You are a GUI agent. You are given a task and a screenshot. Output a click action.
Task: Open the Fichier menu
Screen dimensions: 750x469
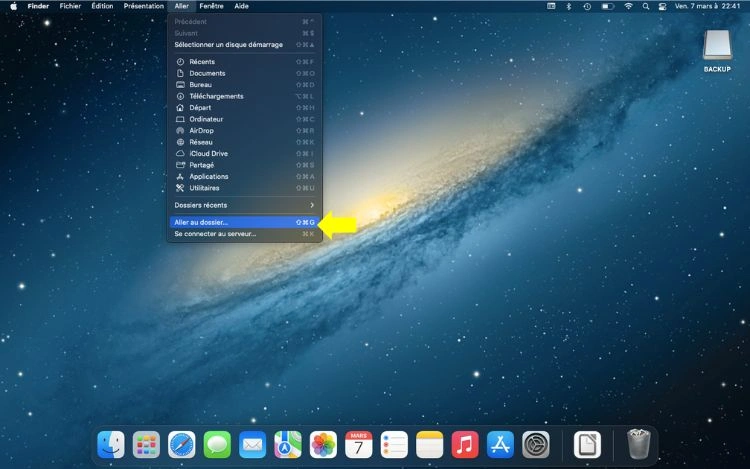coord(70,6)
